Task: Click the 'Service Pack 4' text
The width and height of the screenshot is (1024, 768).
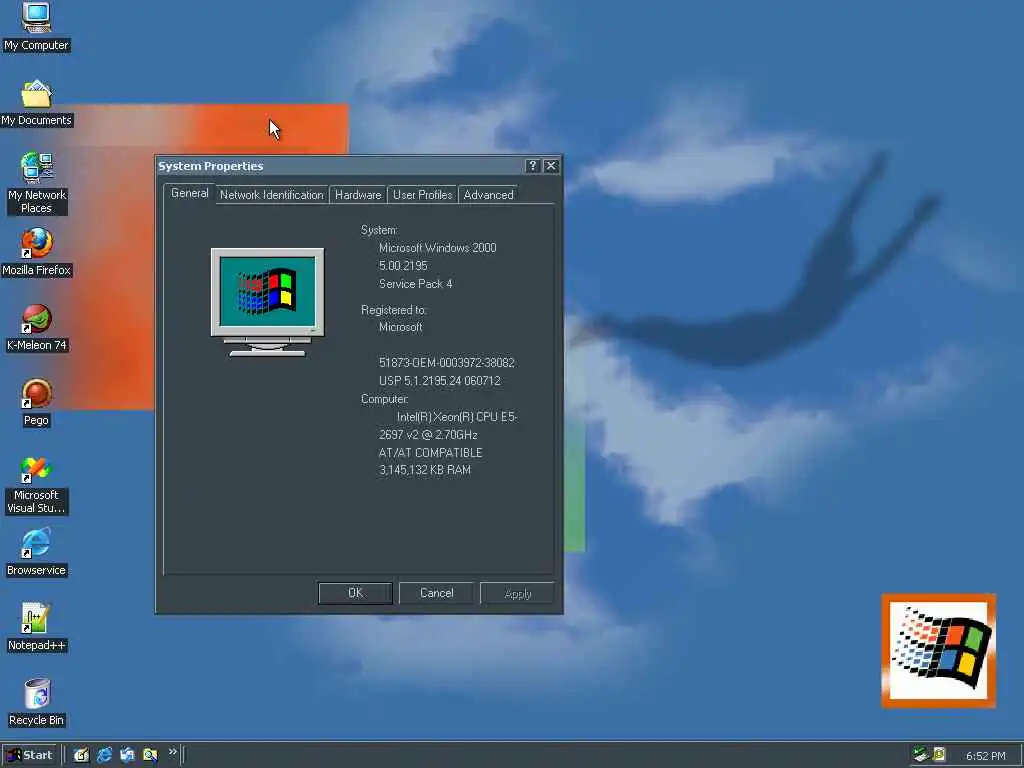Action: tap(415, 284)
